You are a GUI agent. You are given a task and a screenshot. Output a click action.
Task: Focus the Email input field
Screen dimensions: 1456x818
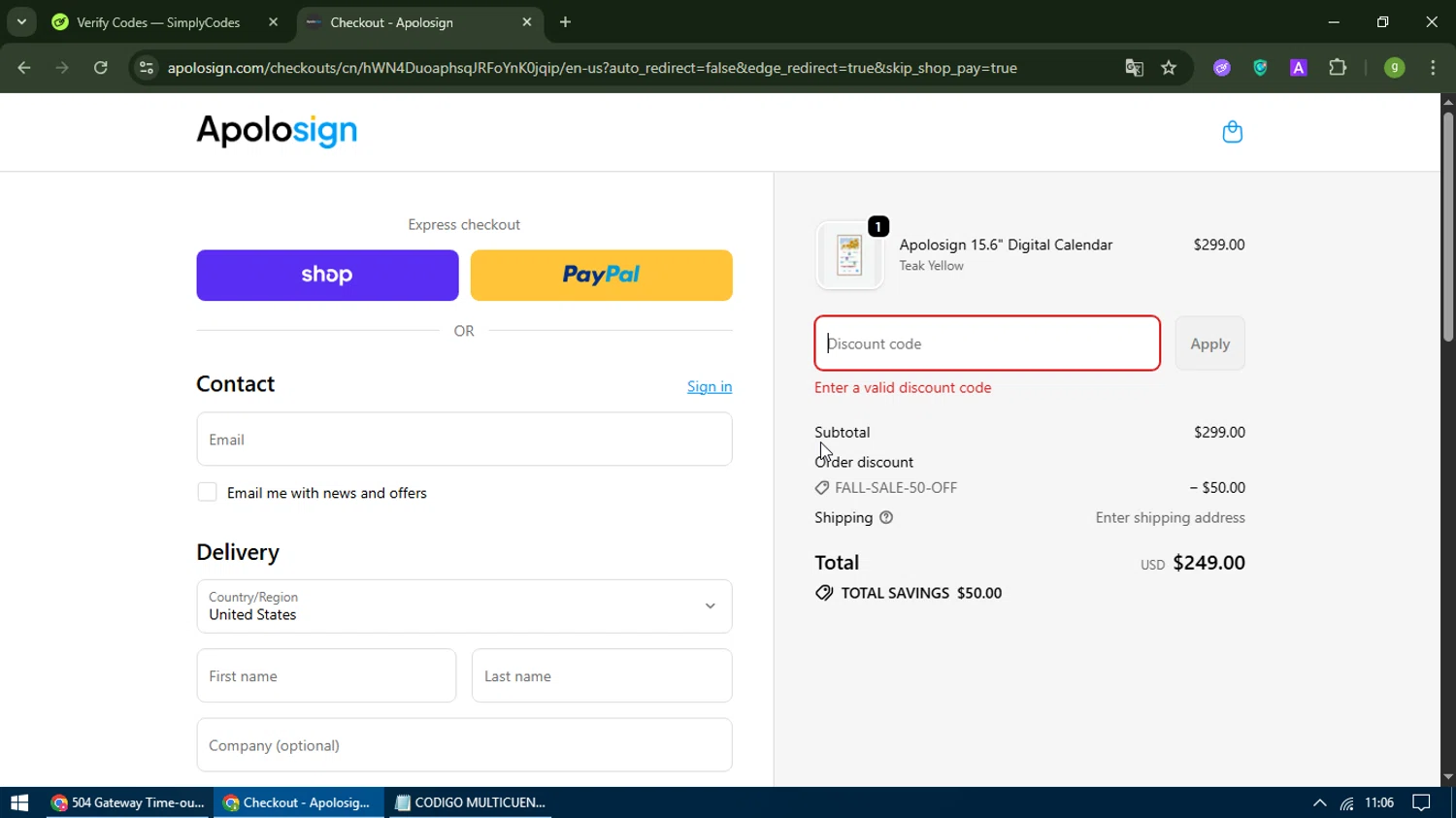tap(464, 440)
